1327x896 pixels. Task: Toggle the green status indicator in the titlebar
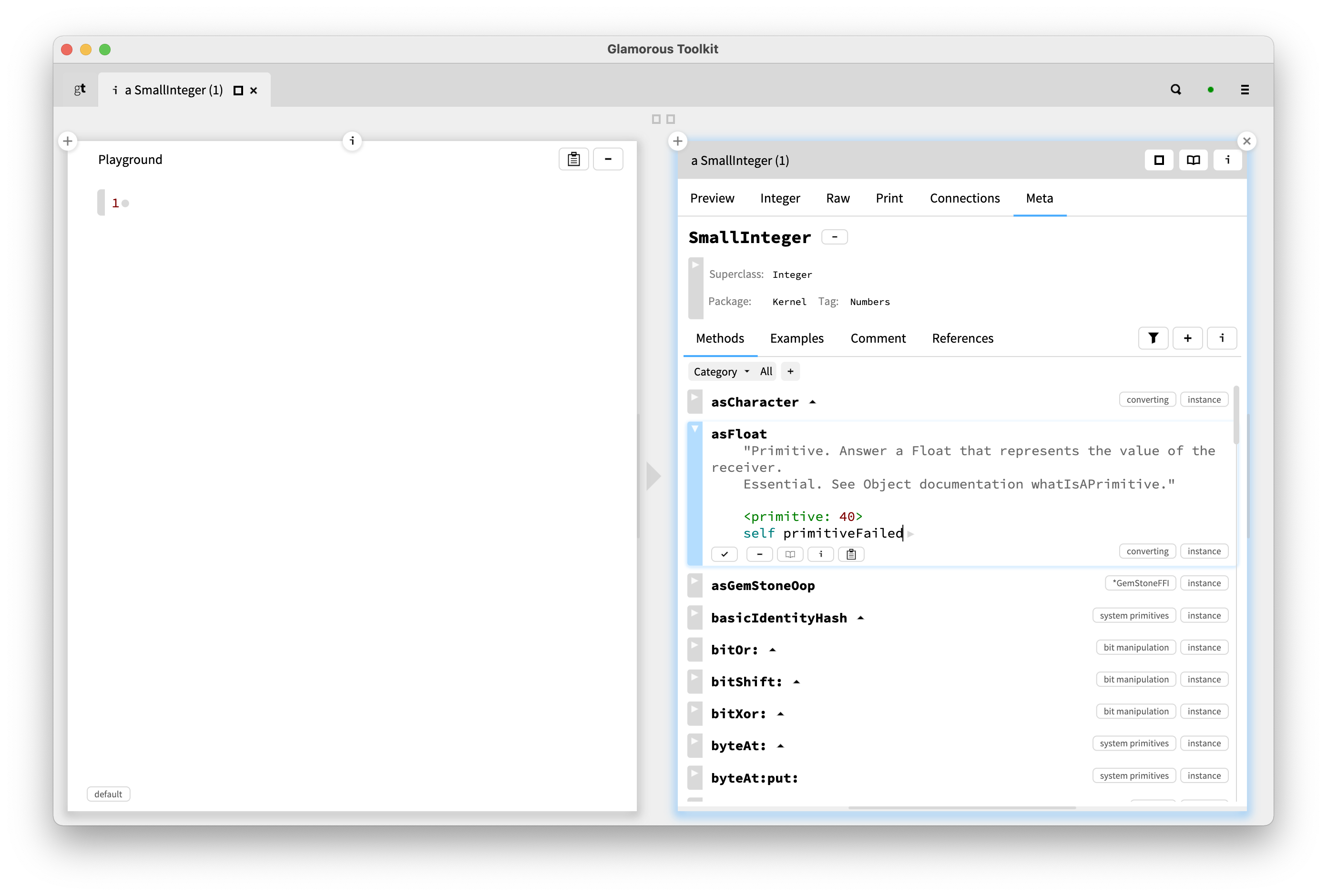1210,89
